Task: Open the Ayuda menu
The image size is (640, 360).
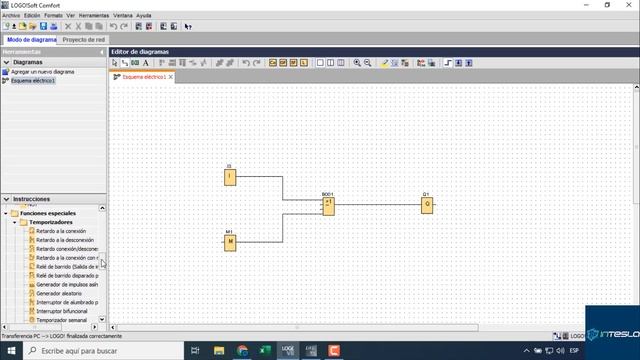Action: (144, 16)
